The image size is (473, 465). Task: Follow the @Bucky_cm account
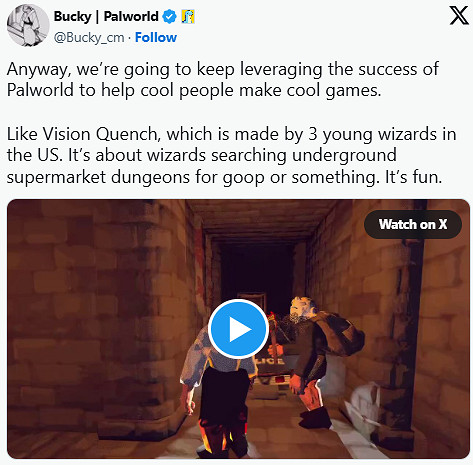coord(156,38)
